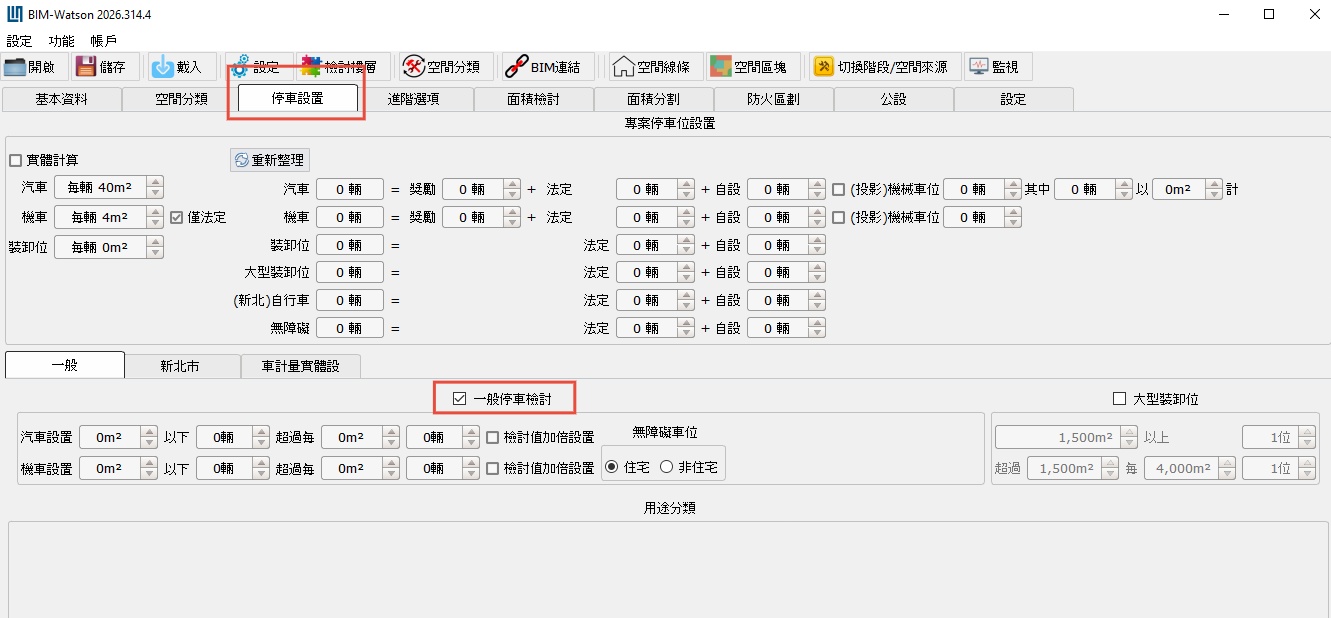Enable the 實體計算 checkbox
This screenshot has width=1331, height=618.
coord(15,160)
